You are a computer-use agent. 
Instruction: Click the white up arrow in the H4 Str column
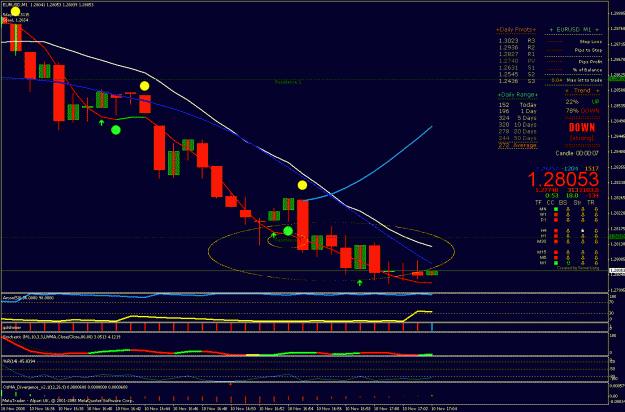click(x=583, y=230)
